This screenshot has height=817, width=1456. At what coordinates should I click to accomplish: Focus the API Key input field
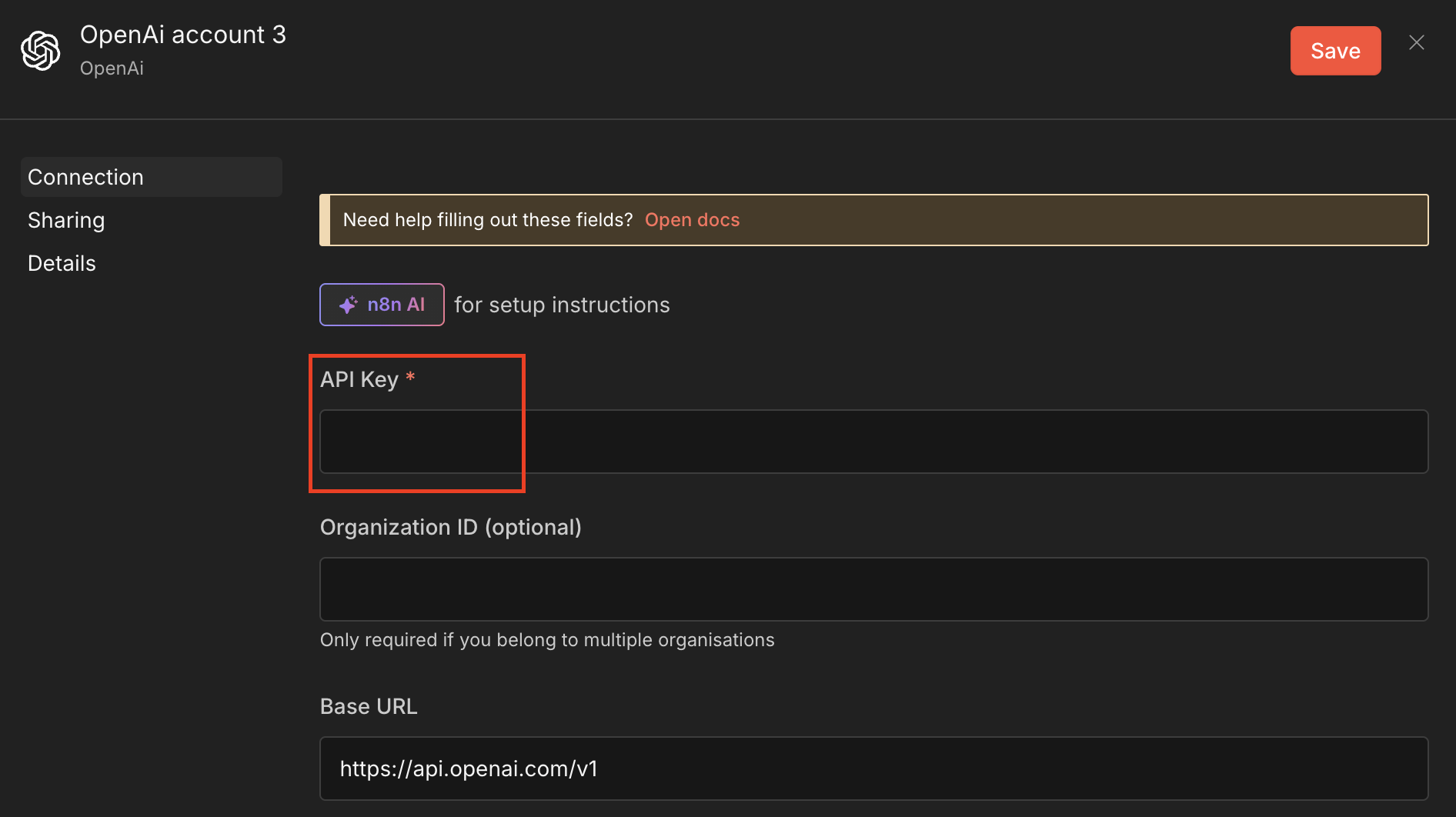pyautogui.click(x=874, y=442)
